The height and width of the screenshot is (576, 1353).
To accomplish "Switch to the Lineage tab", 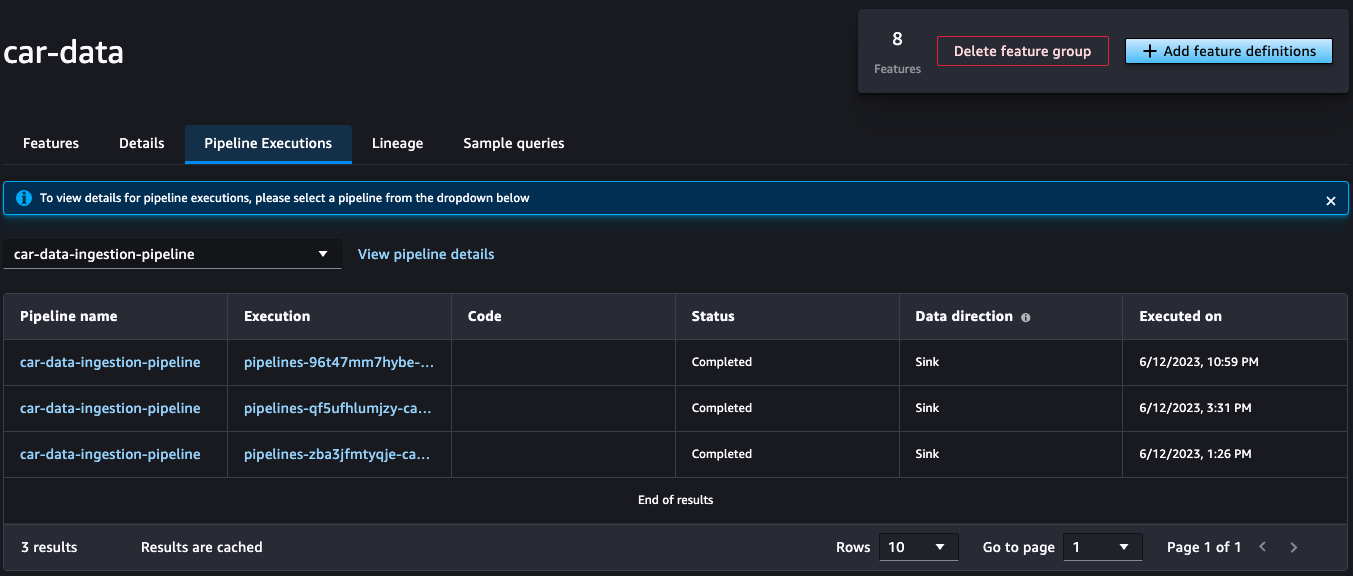I will (397, 143).
